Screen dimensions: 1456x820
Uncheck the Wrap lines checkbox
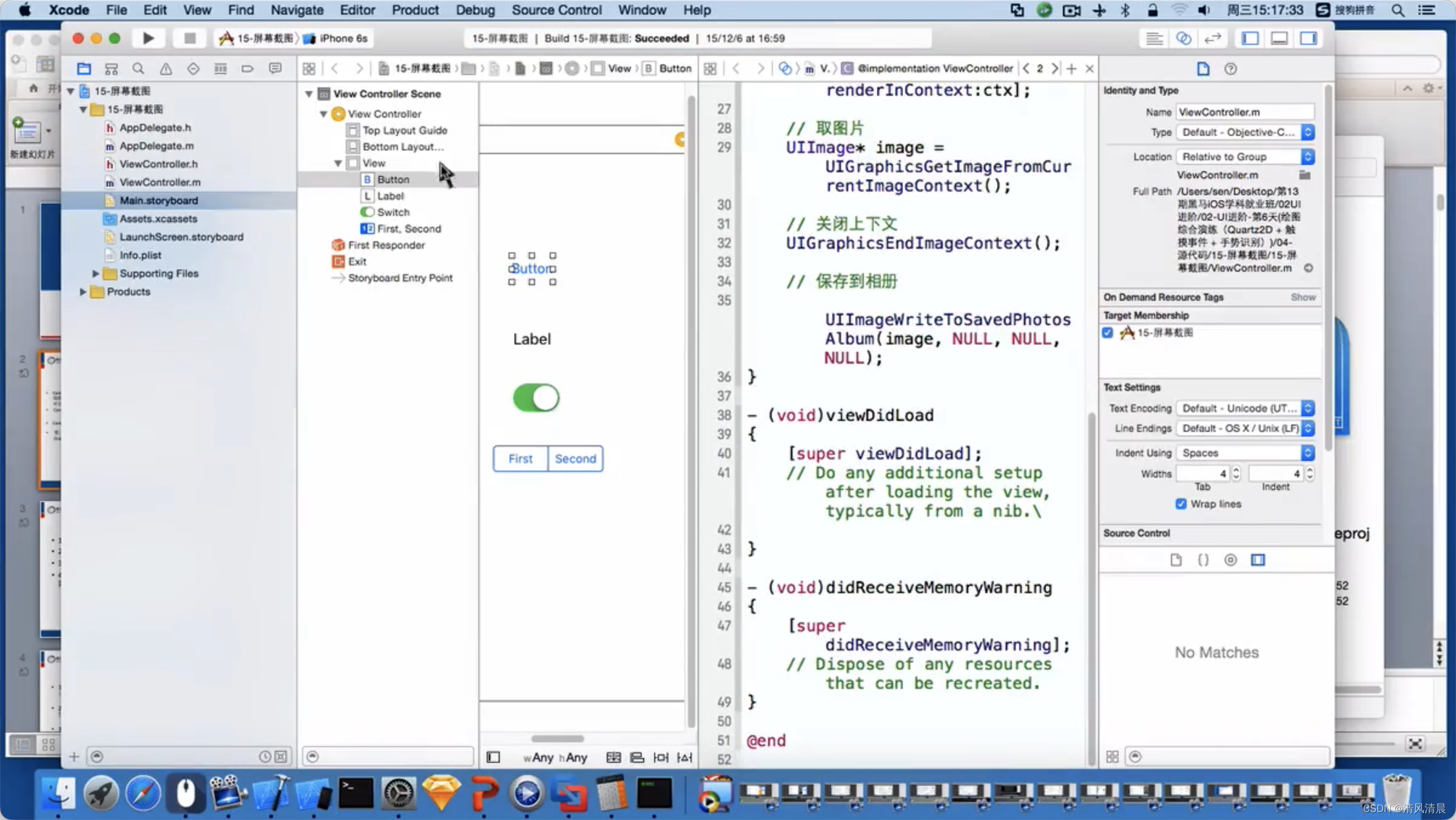[1181, 504]
